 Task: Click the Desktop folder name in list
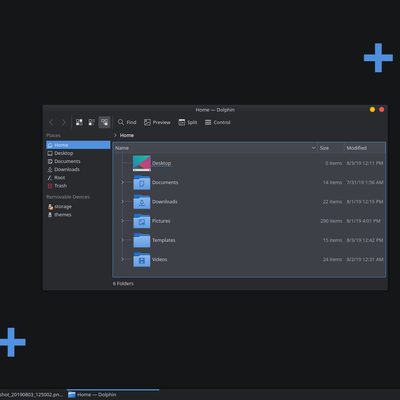pyautogui.click(x=161, y=163)
